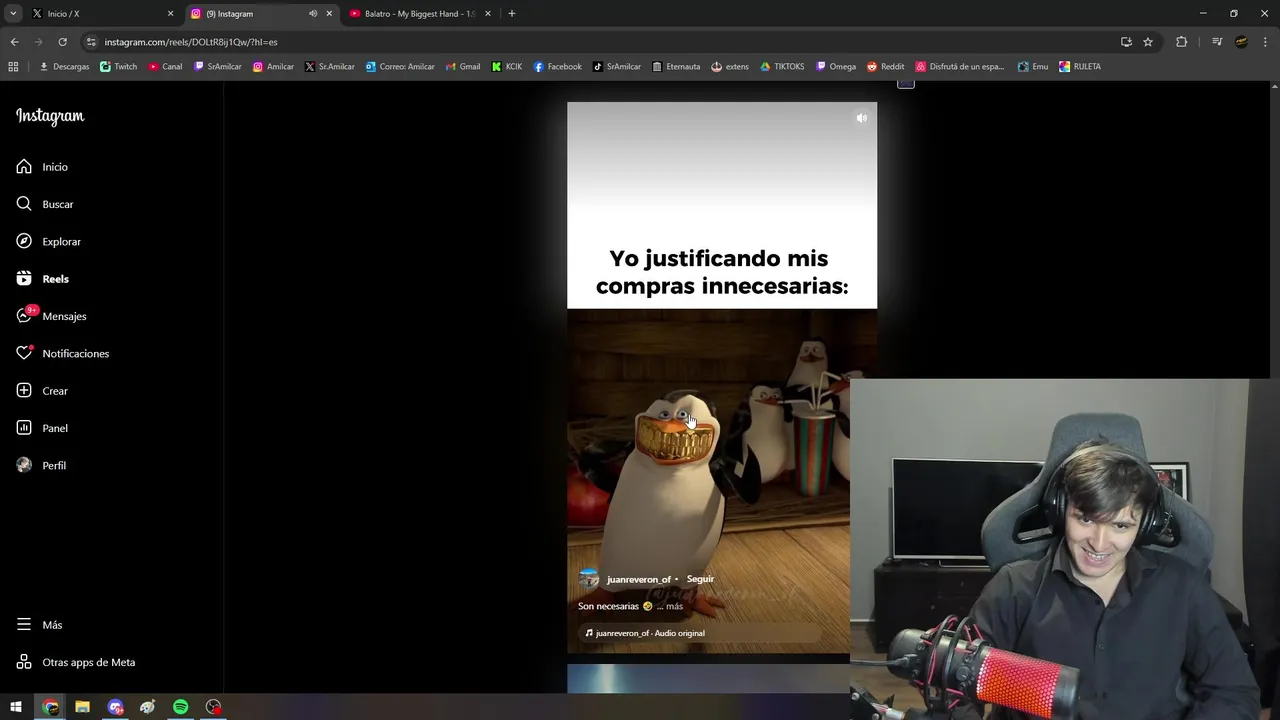
Task: Click the address bar URL
Action: (191, 42)
